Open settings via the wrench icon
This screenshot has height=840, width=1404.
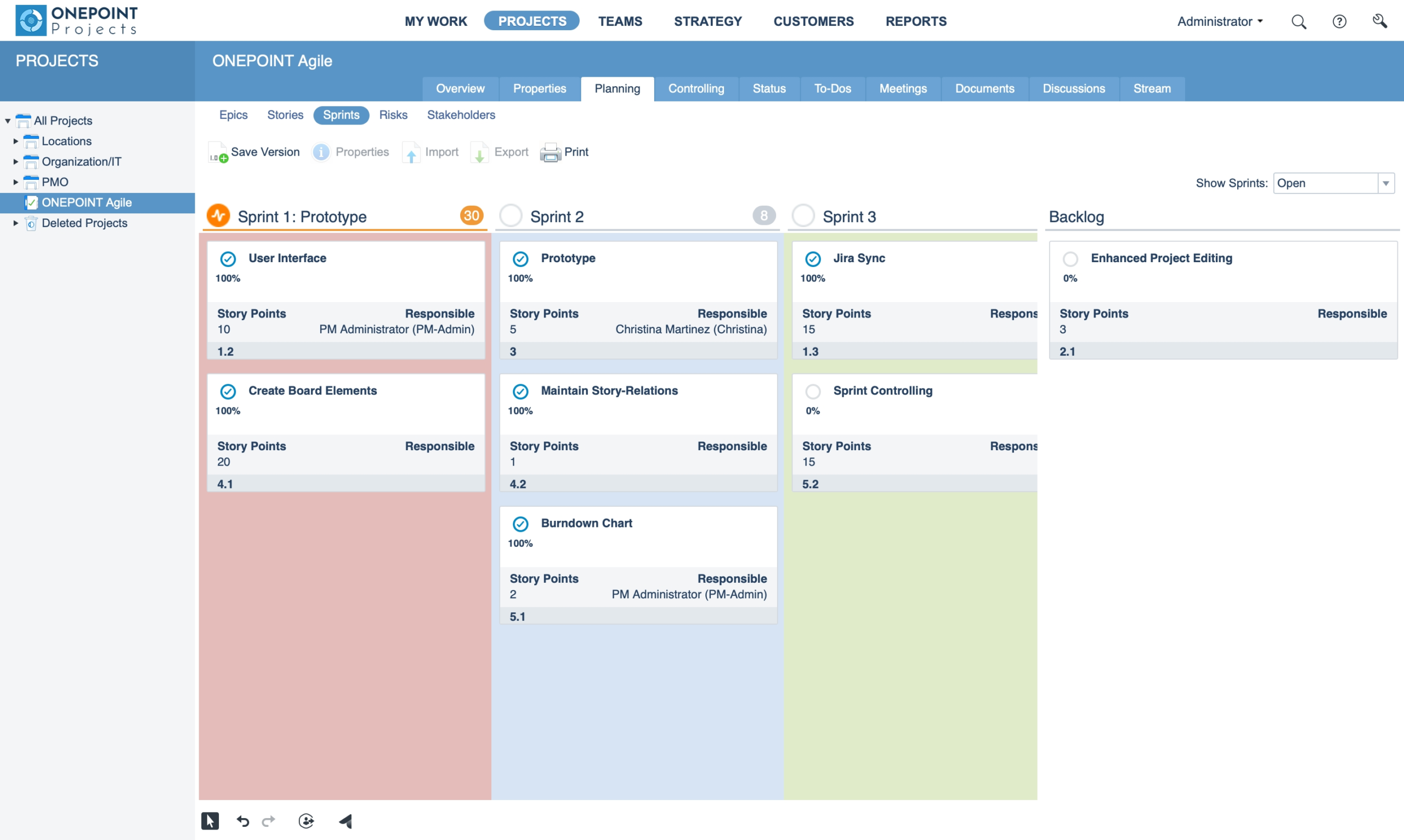[x=1380, y=21]
